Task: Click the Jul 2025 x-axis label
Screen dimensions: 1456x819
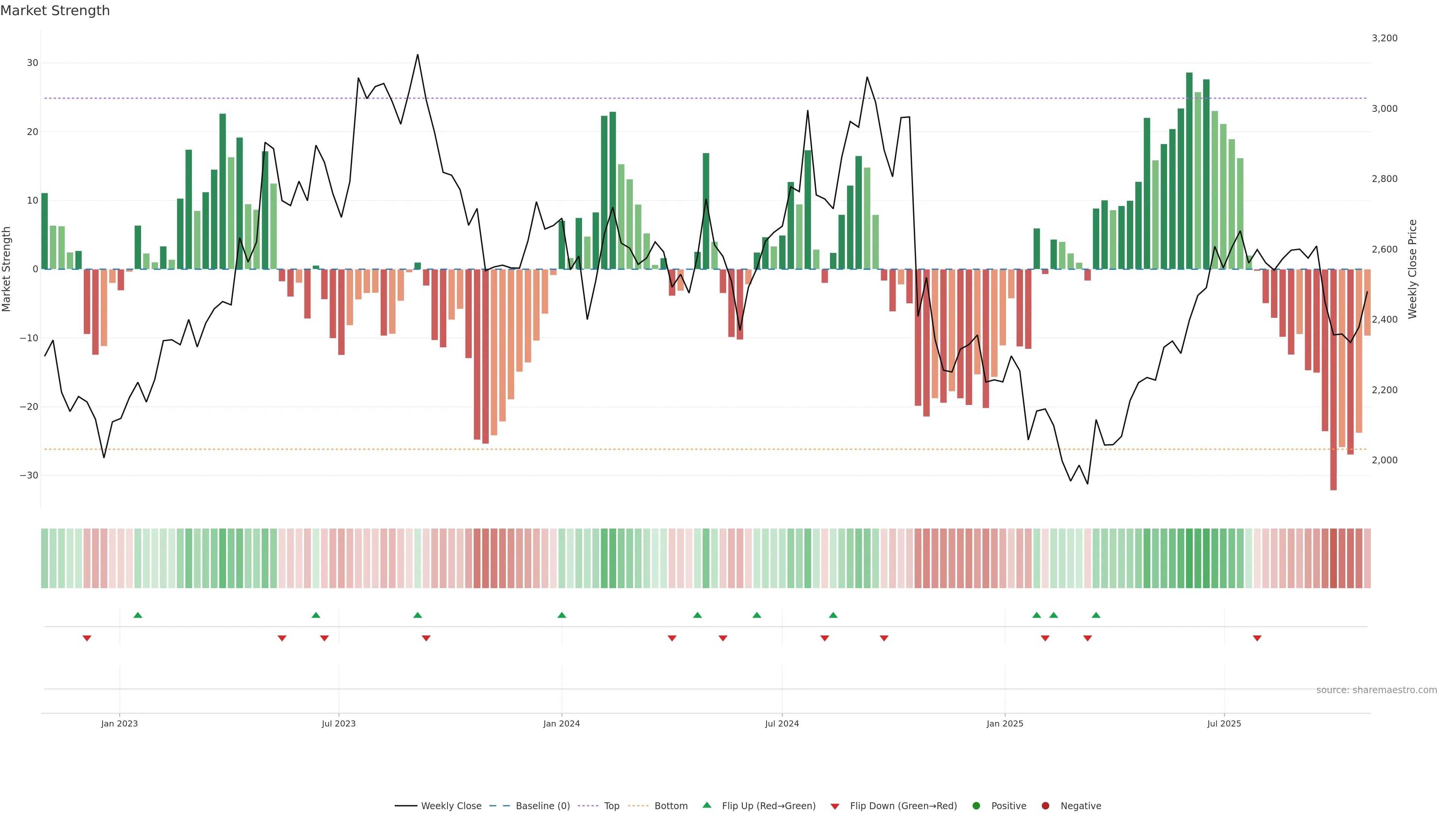Action: (x=1224, y=723)
